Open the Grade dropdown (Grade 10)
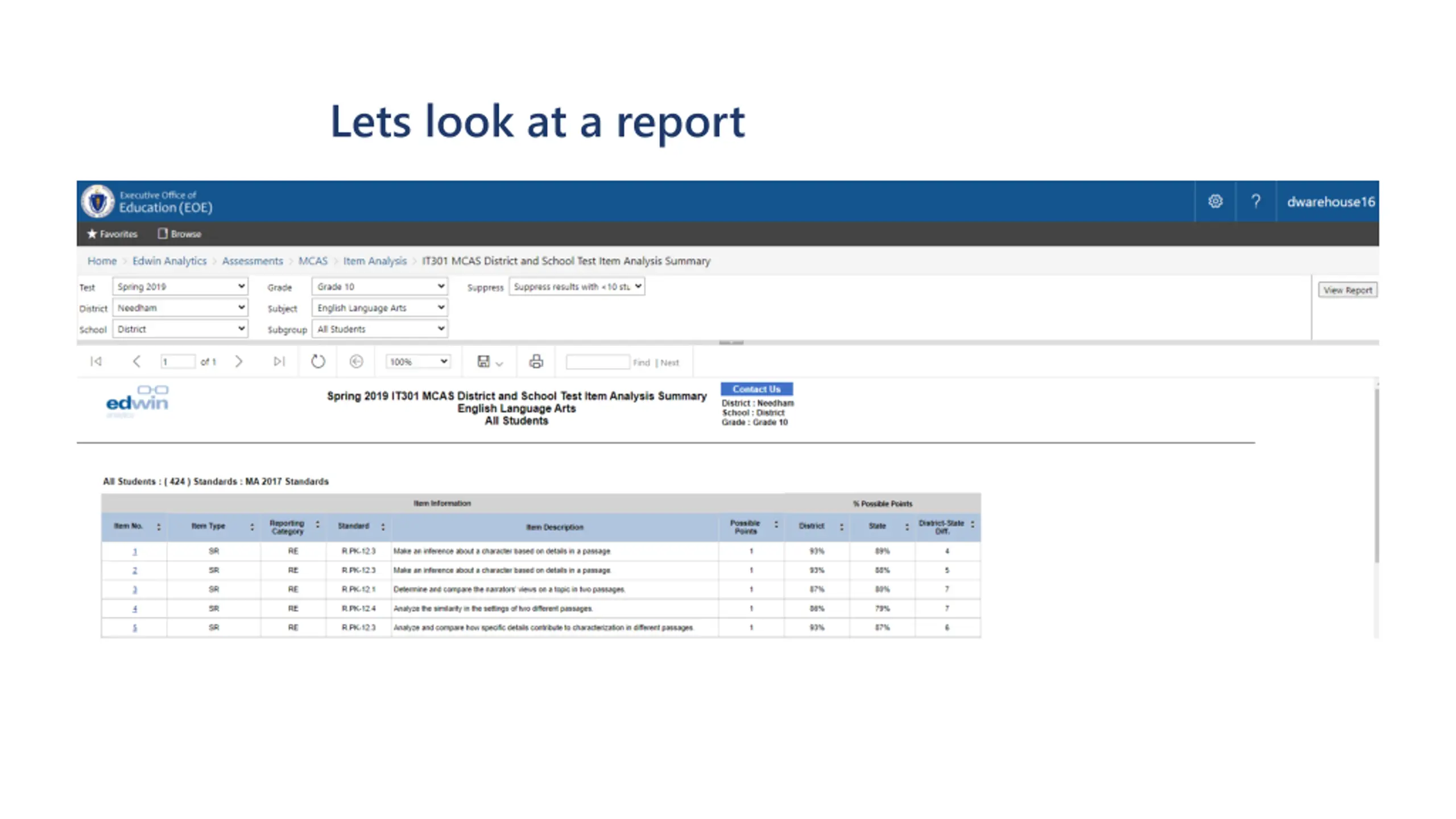The height and width of the screenshot is (819, 1456). (x=380, y=286)
